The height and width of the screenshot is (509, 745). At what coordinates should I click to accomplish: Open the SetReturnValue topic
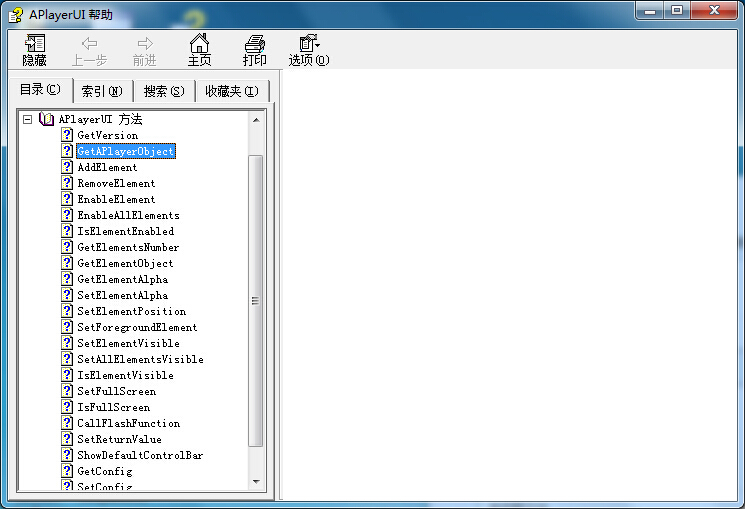pos(120,439)
